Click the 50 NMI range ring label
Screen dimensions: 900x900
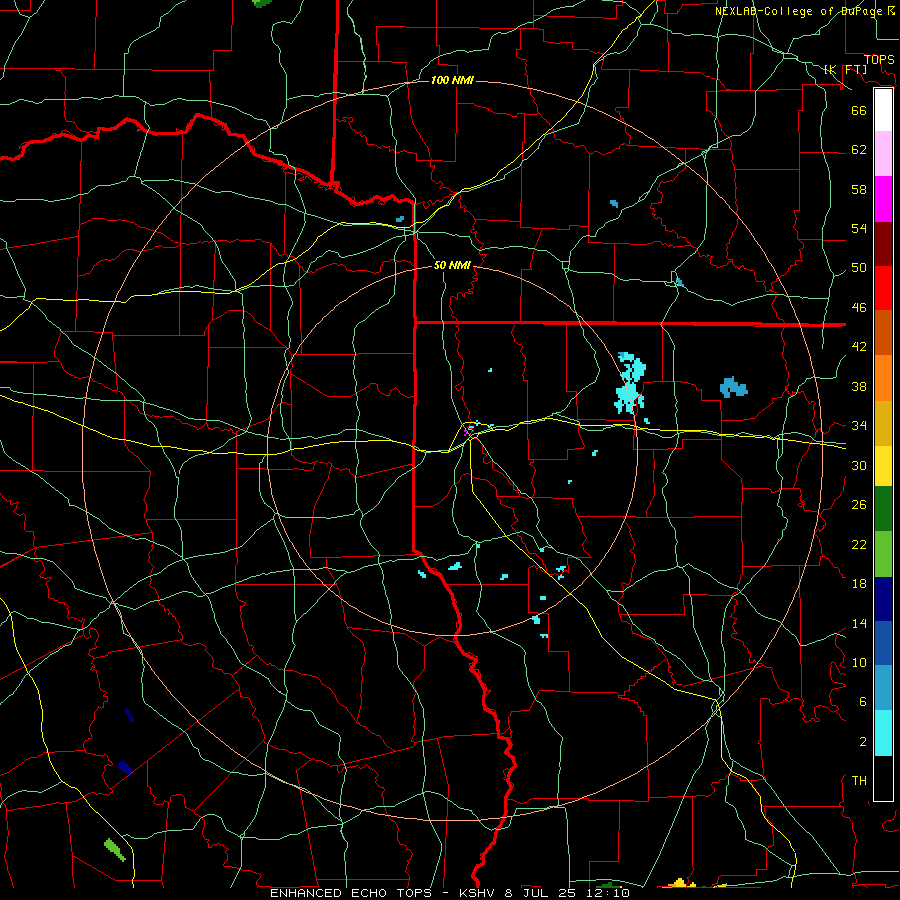tap(452, 265)
